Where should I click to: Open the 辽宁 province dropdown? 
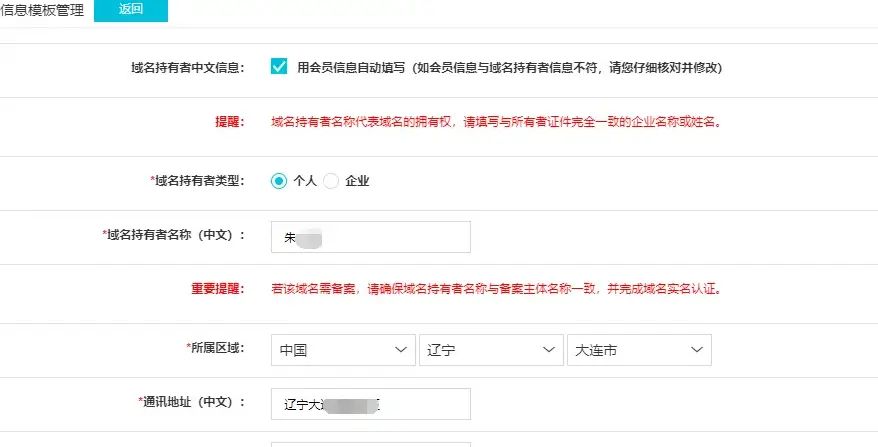coord(490,350)
